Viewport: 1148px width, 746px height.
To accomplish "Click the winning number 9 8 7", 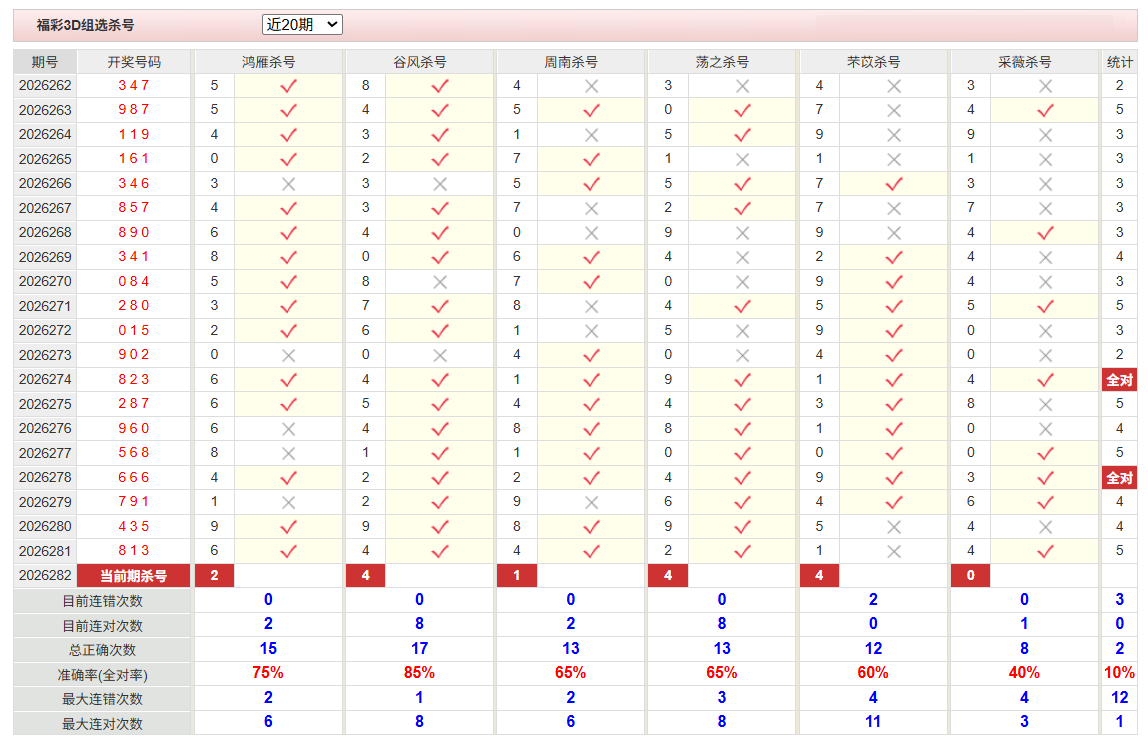I will 134,110.
